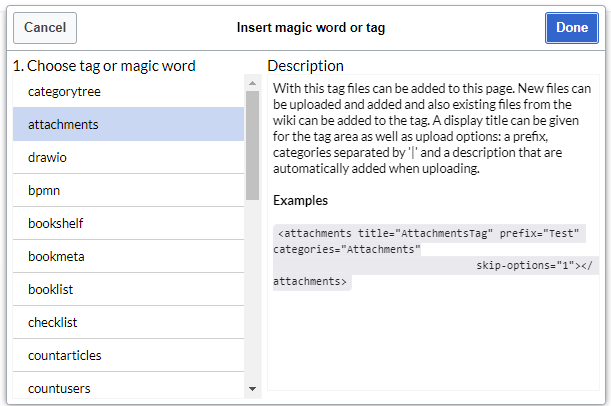Click the attachments example code block
The image size is (611, 406).
tap(436, 257)
